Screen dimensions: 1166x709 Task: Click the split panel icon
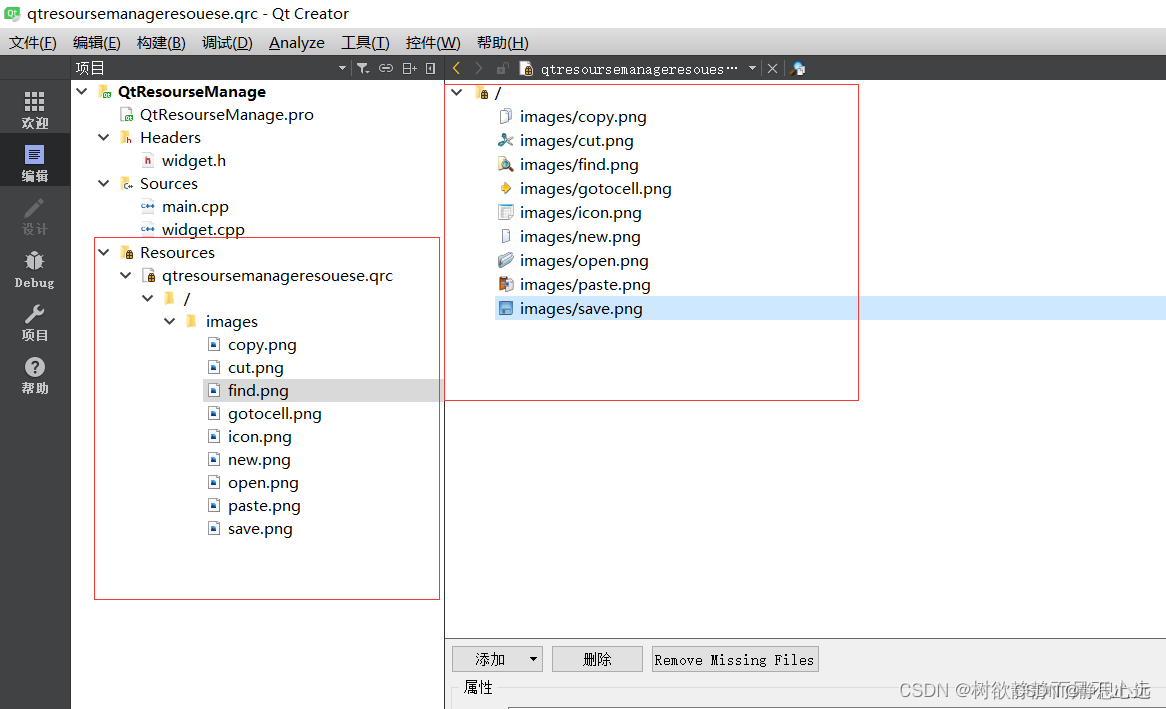click(x=409, y=68)
